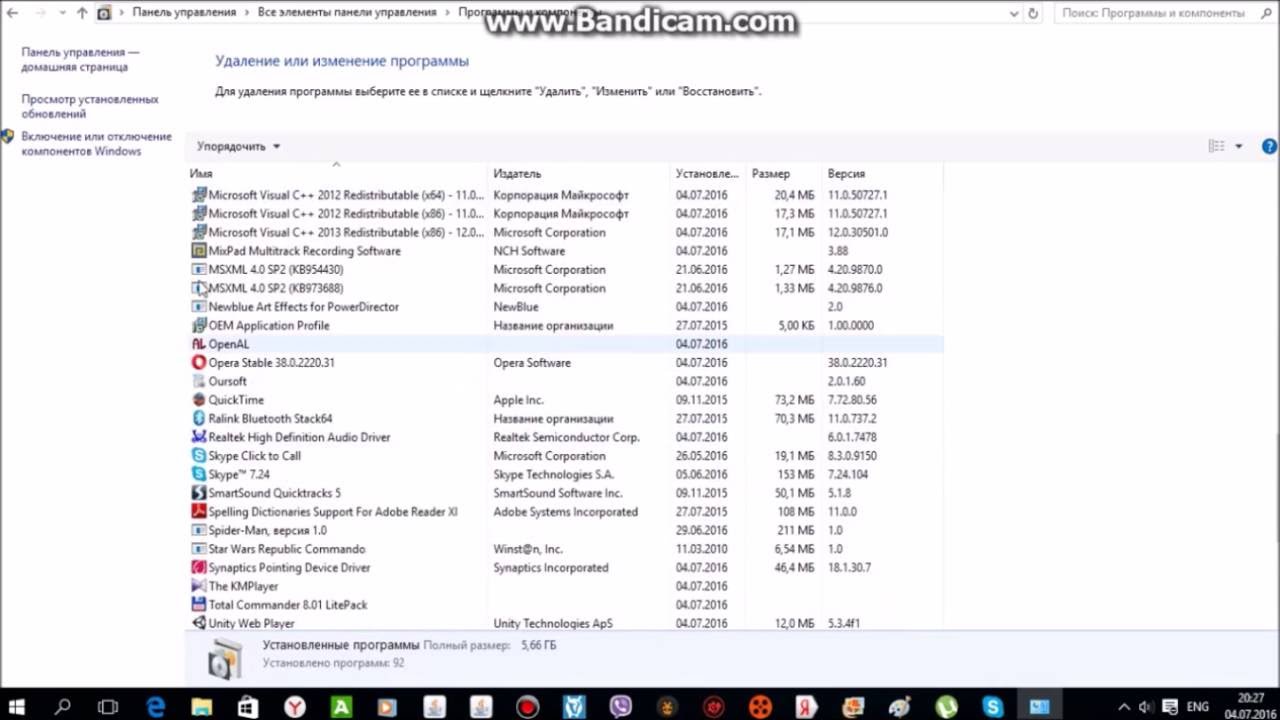The image size is (1280, 720).
Task: Go to Все элементы панели управления breadcrumb
Action: (347, 13)
